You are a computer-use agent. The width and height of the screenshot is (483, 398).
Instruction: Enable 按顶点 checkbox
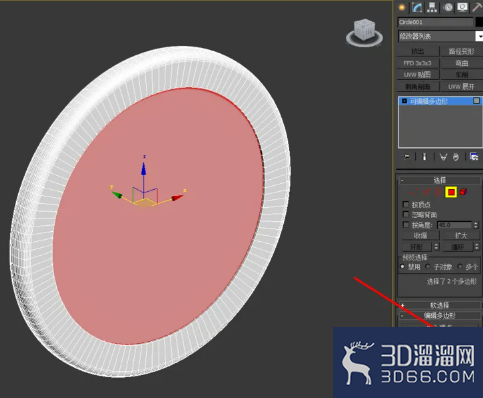pyautogui.click(x=406, y=204)
